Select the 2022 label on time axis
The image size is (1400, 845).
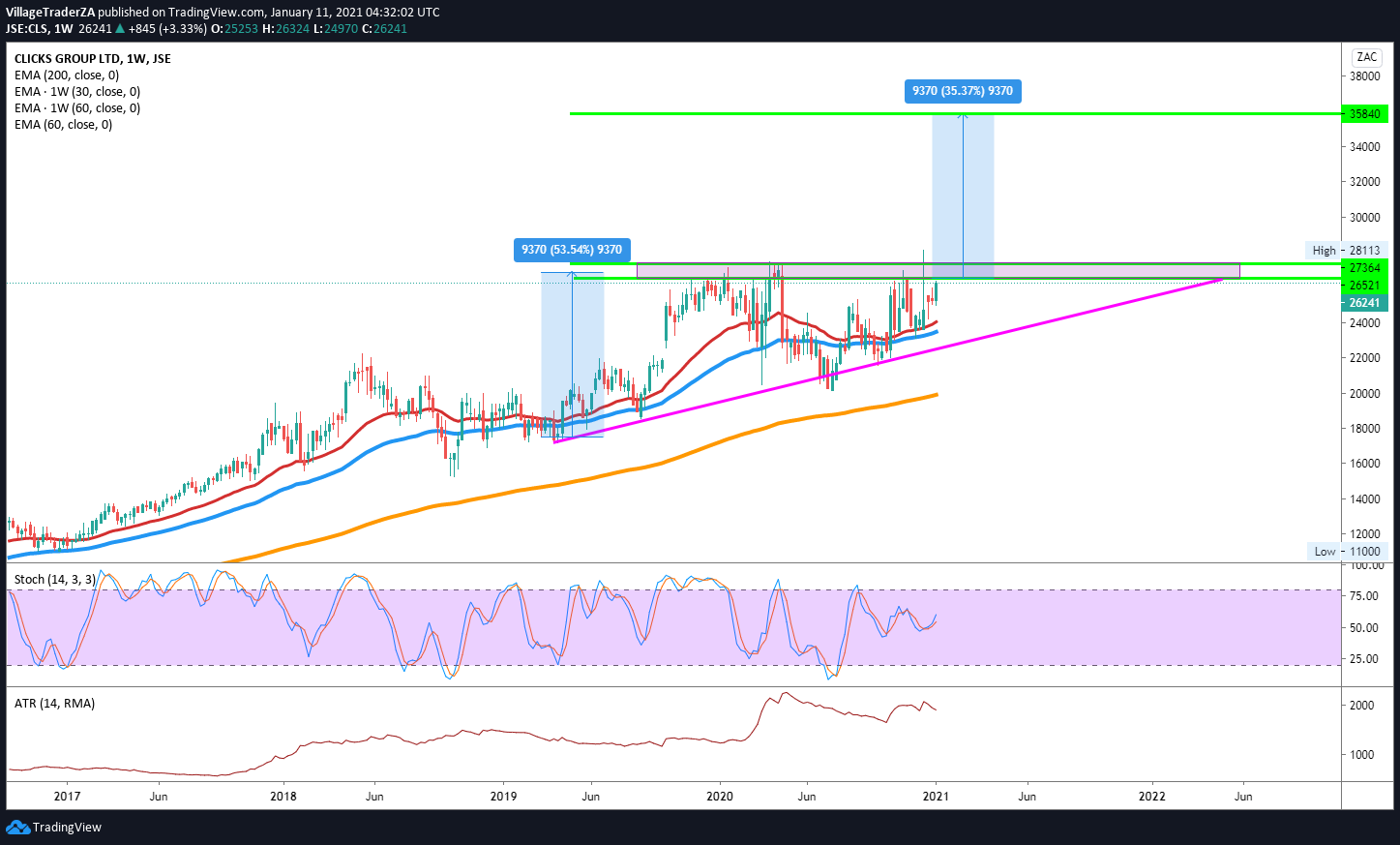click(1151, 797)
